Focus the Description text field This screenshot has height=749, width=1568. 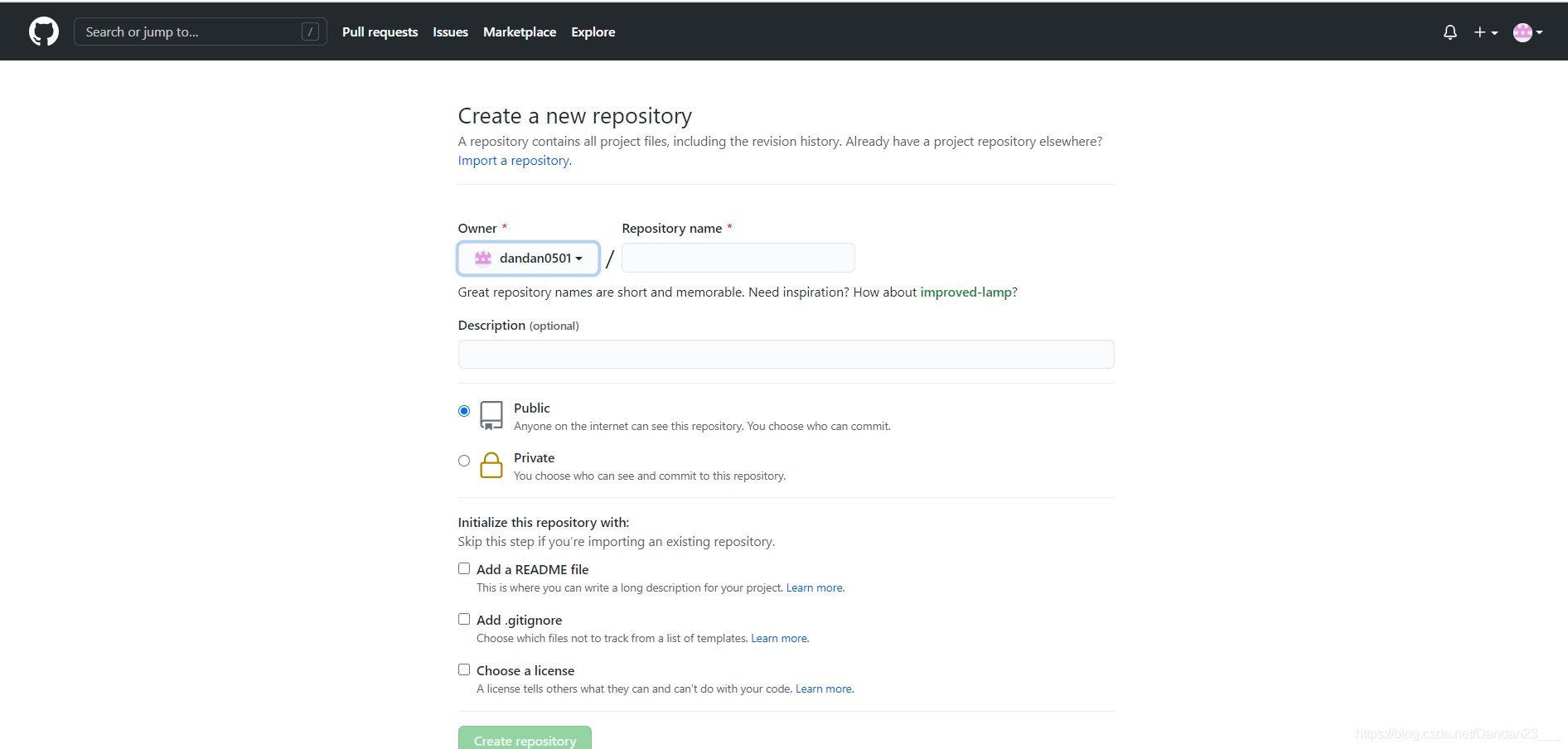pos(786,355)
